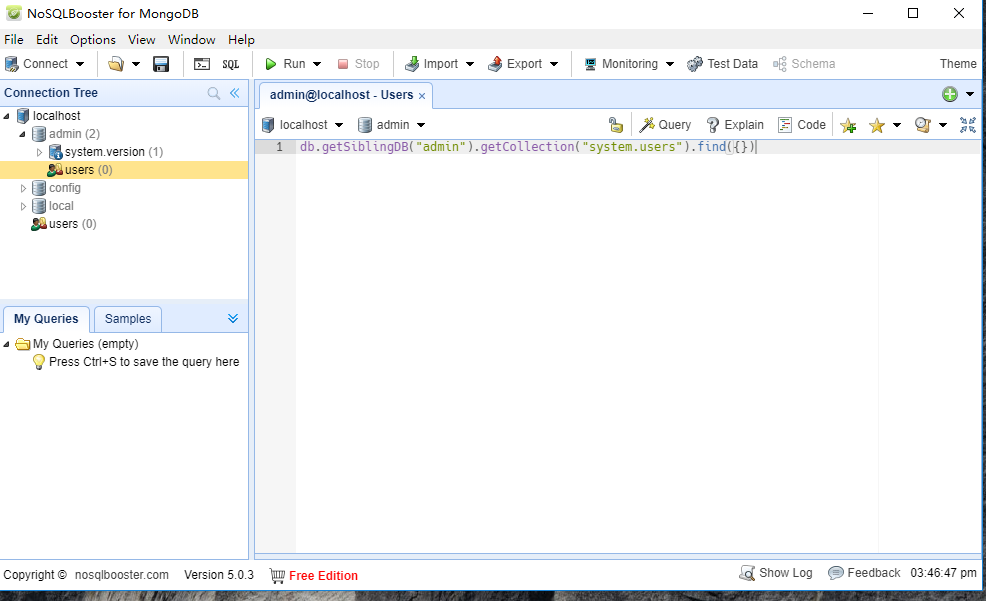The image size is (986, 601).
Task: Select the config database
Action: pyautogui.click(x=65, y=188)
